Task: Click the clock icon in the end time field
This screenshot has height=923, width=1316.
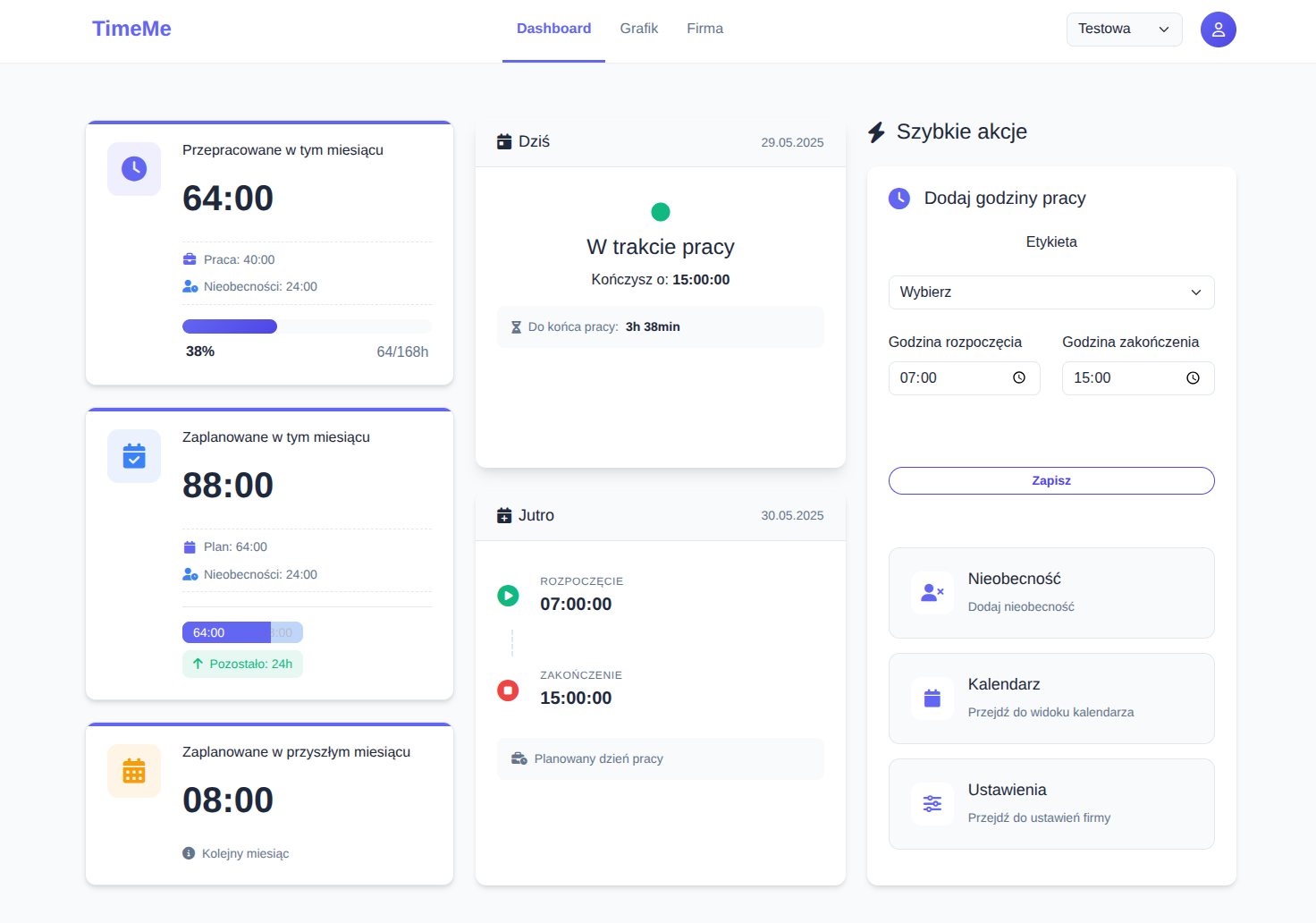Action: (1193, 377)
